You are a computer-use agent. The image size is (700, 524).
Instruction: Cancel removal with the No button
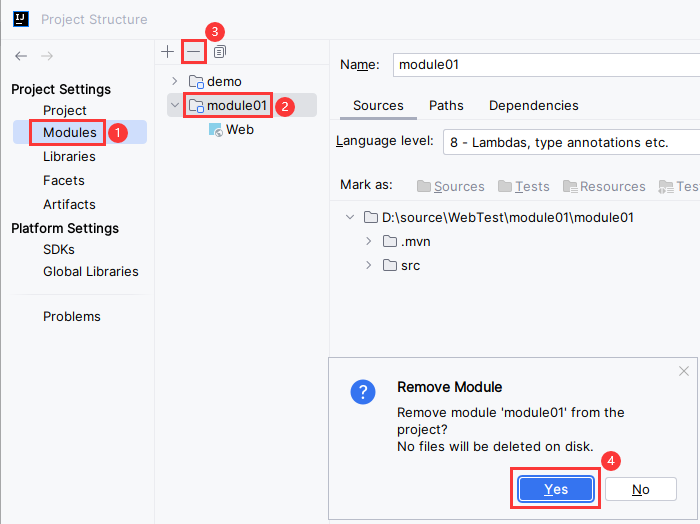(x=640, y=489)
